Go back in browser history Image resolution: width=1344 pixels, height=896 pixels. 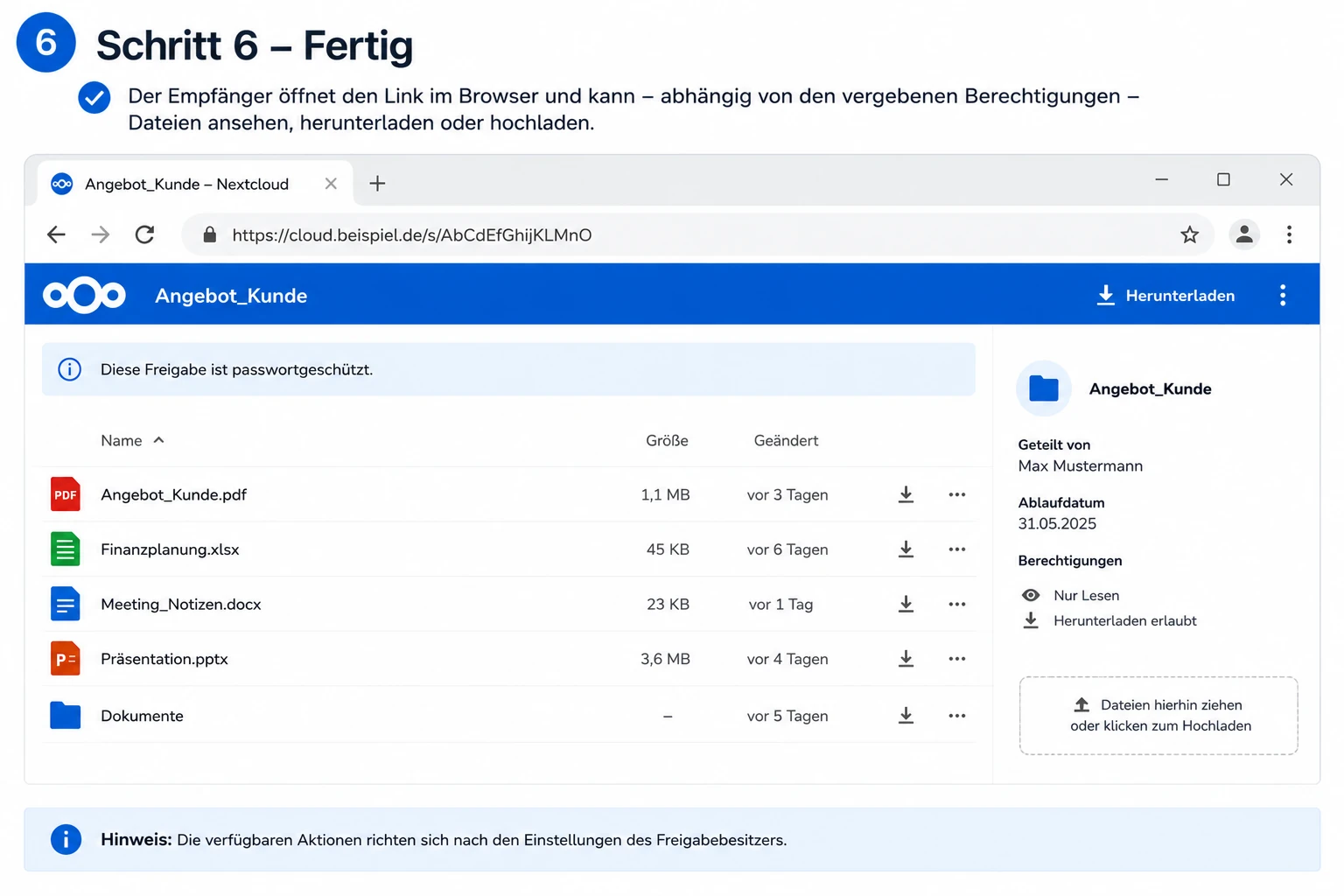[x=56, y=234]
